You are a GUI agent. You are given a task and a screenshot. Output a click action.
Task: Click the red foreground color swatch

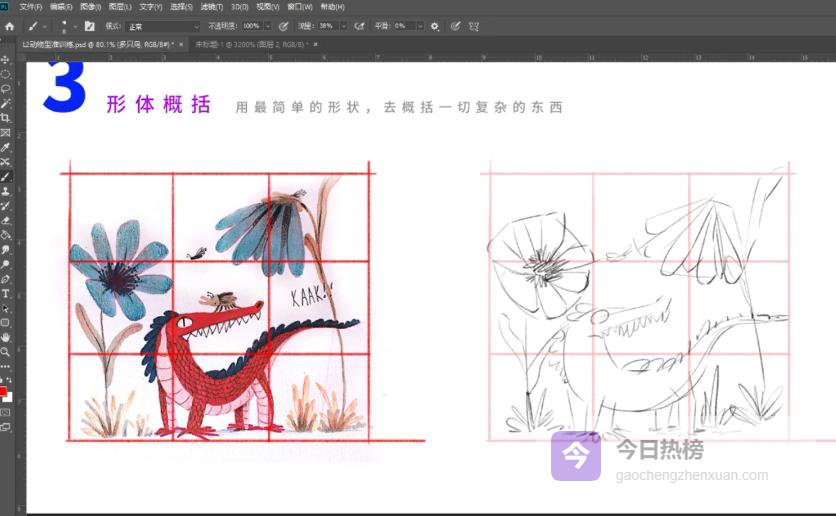[4, 391]
